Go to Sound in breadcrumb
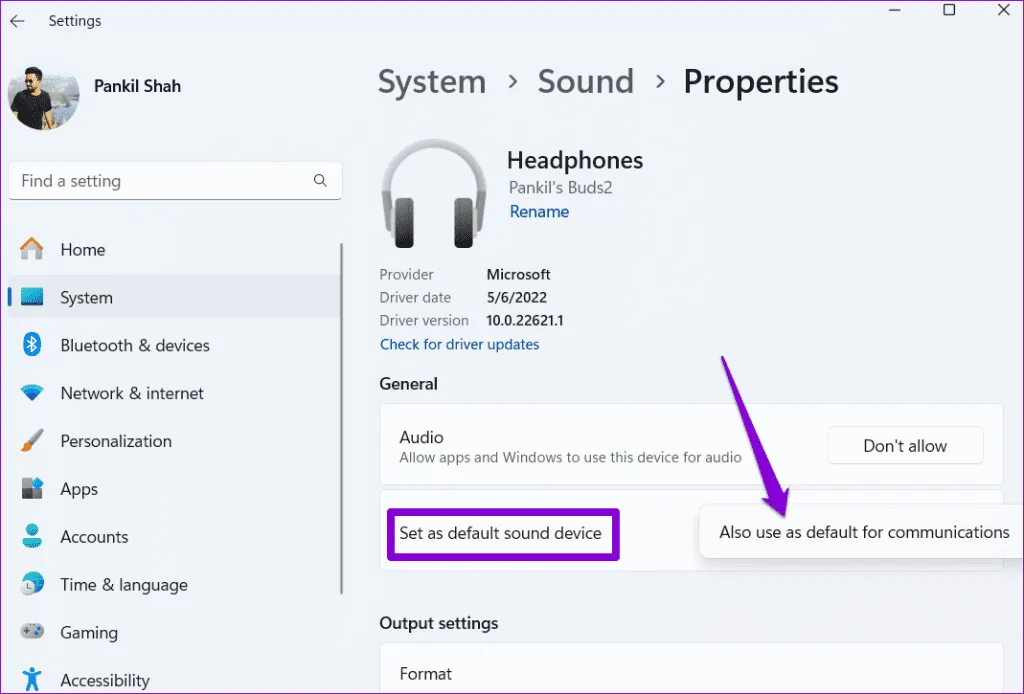 tap(585, 82)
